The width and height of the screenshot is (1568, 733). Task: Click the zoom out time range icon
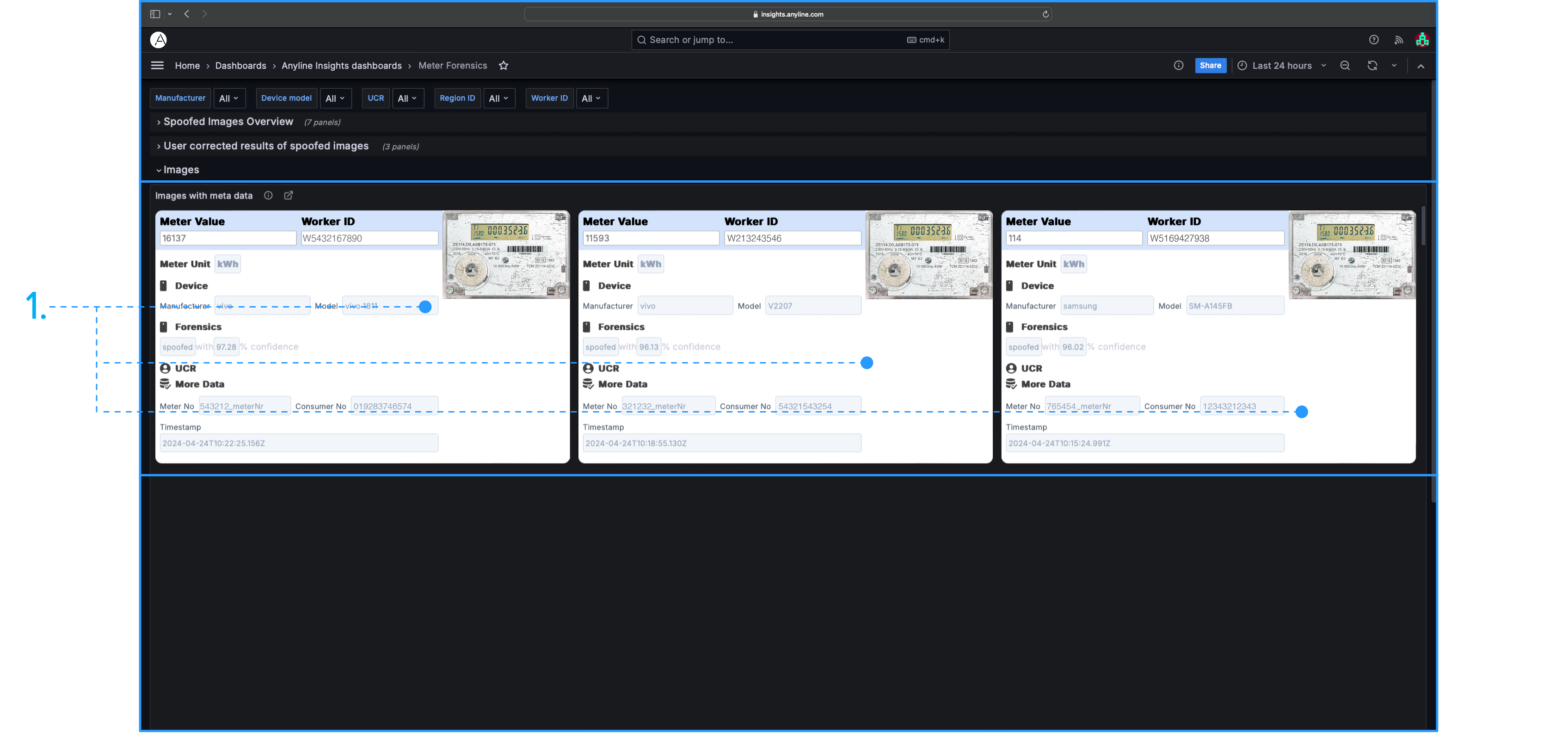coord(1345,66)
